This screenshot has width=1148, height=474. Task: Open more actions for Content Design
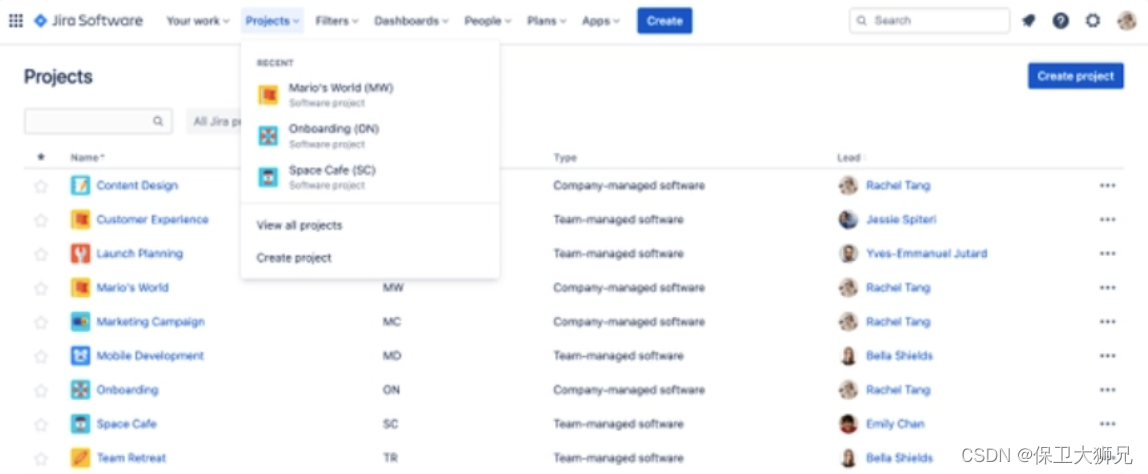[x=1108, y=186]
